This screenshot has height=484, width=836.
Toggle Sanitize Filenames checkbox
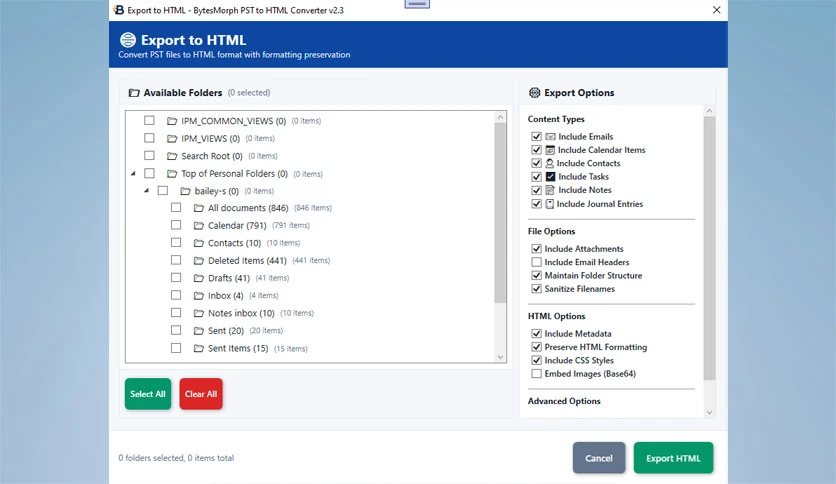(x=536, y=289)
